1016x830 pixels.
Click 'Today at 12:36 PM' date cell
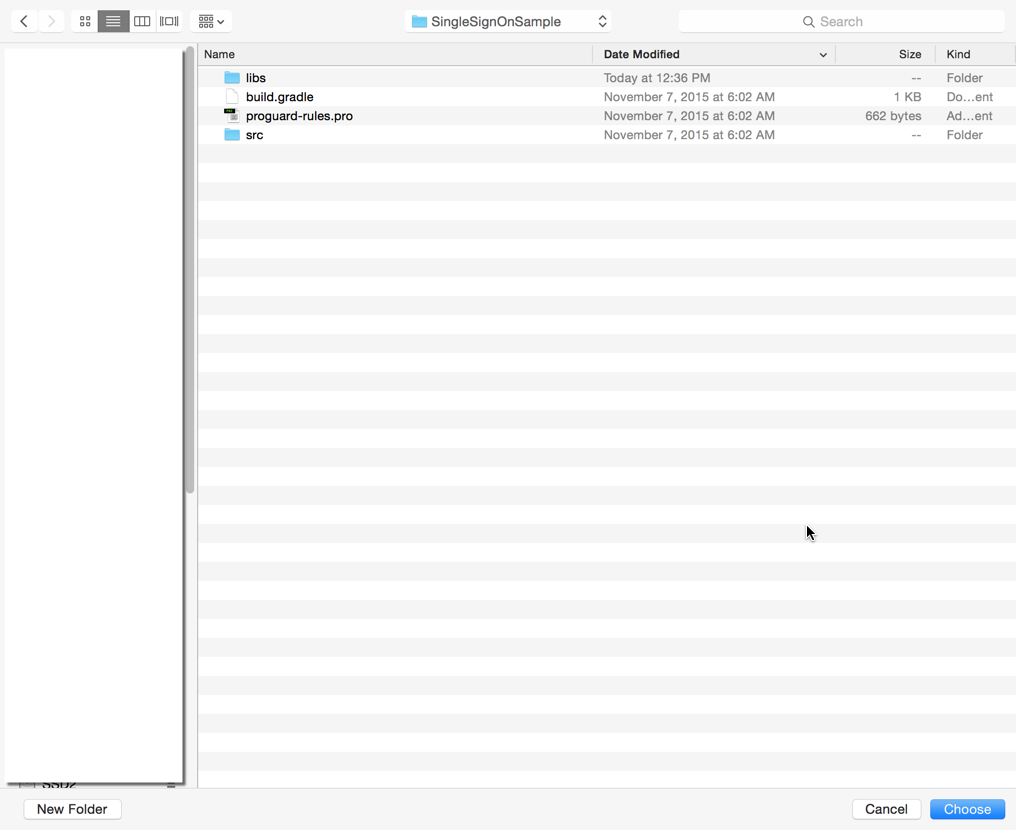pos(657,78)
